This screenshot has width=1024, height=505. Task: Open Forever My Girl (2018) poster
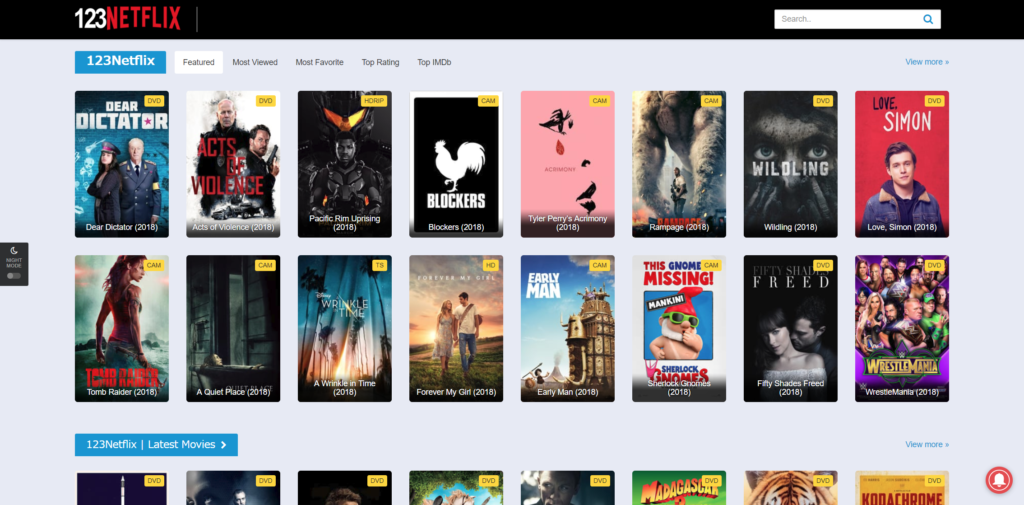click(x=456, y=329)
